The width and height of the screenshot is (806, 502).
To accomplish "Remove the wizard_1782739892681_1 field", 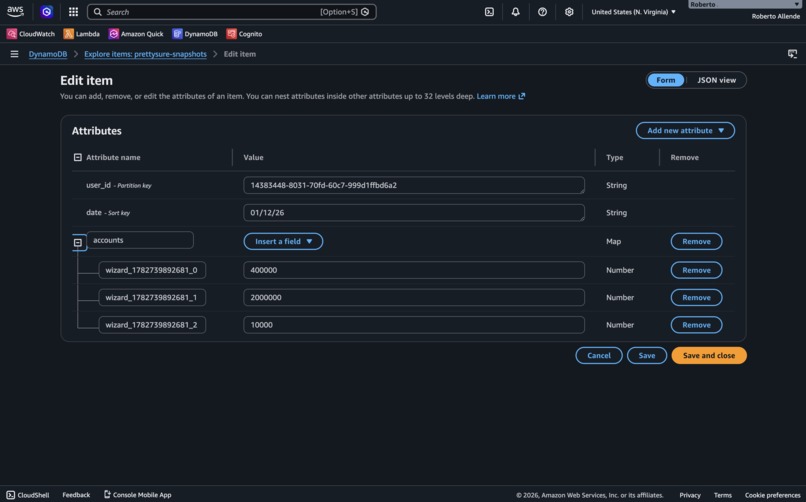I will coord(696,298).
